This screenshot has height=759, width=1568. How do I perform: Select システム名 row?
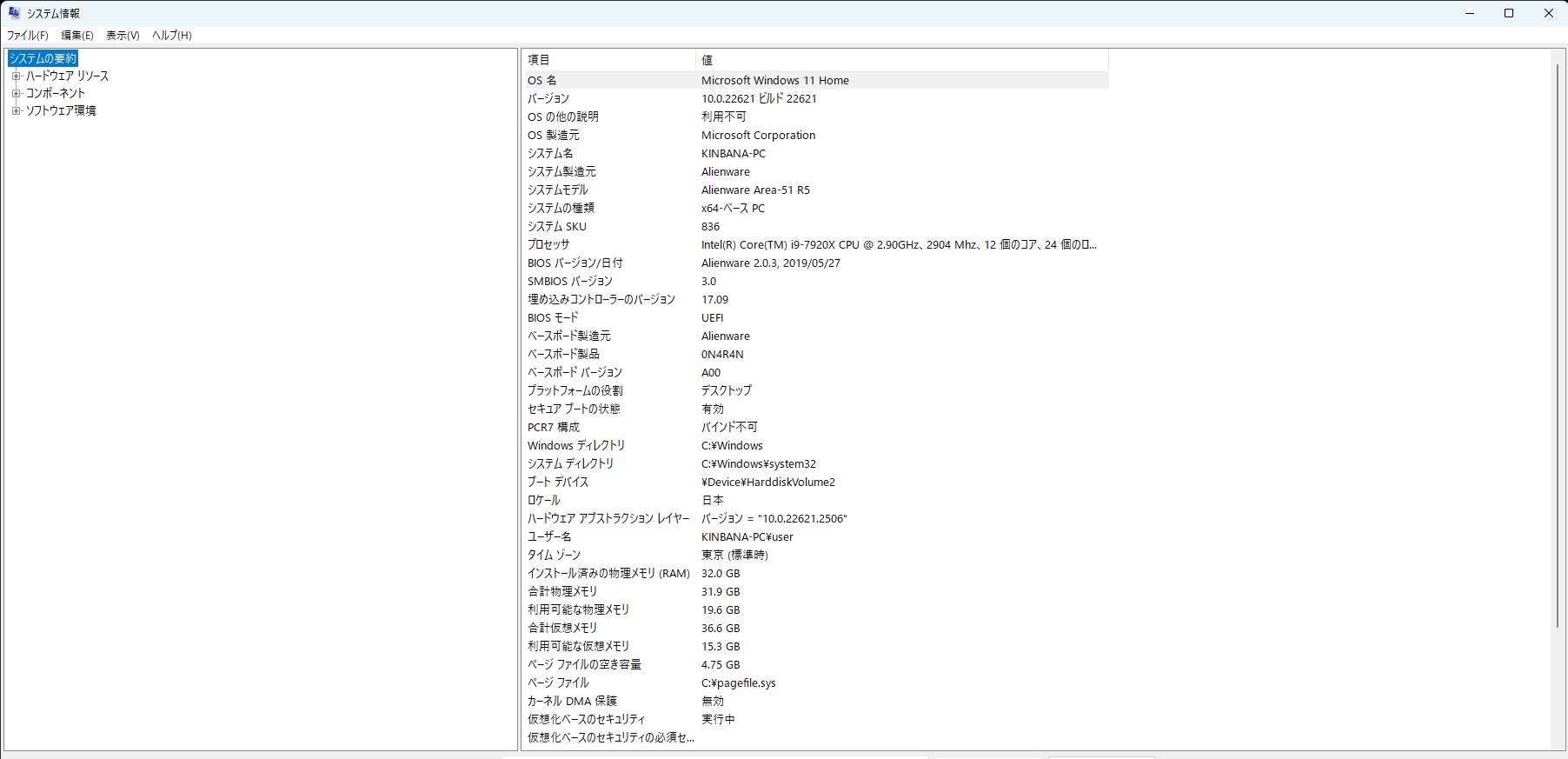click(x=815, y=153)
